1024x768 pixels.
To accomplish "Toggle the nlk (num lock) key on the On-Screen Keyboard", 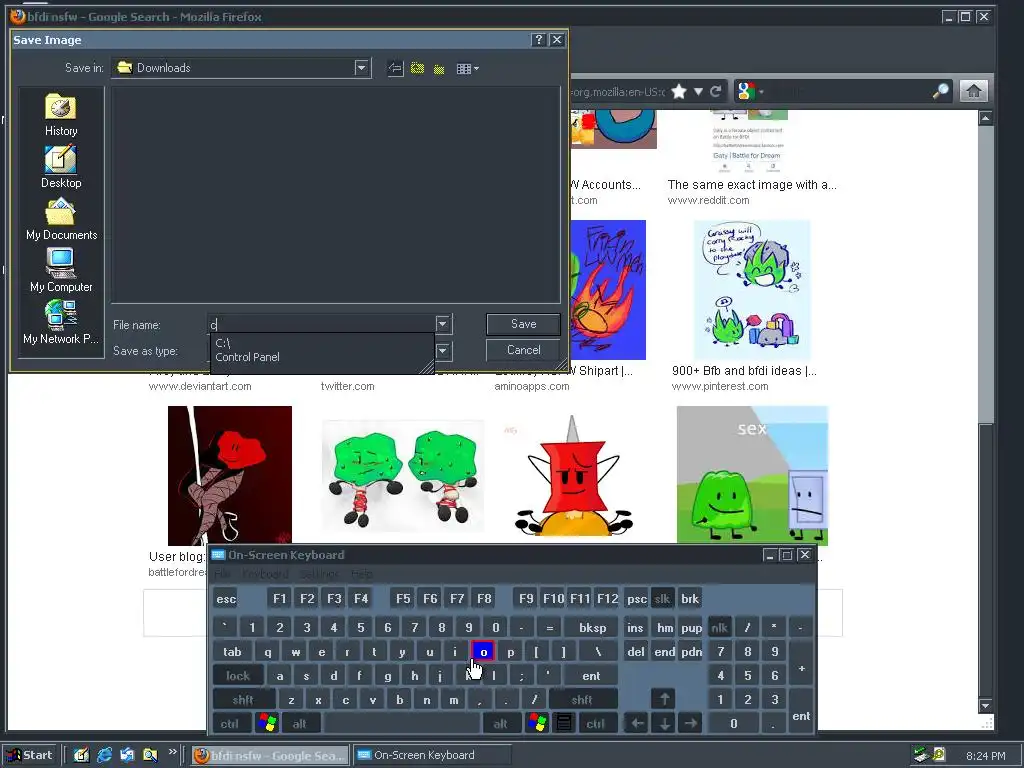I will [720, 628].
